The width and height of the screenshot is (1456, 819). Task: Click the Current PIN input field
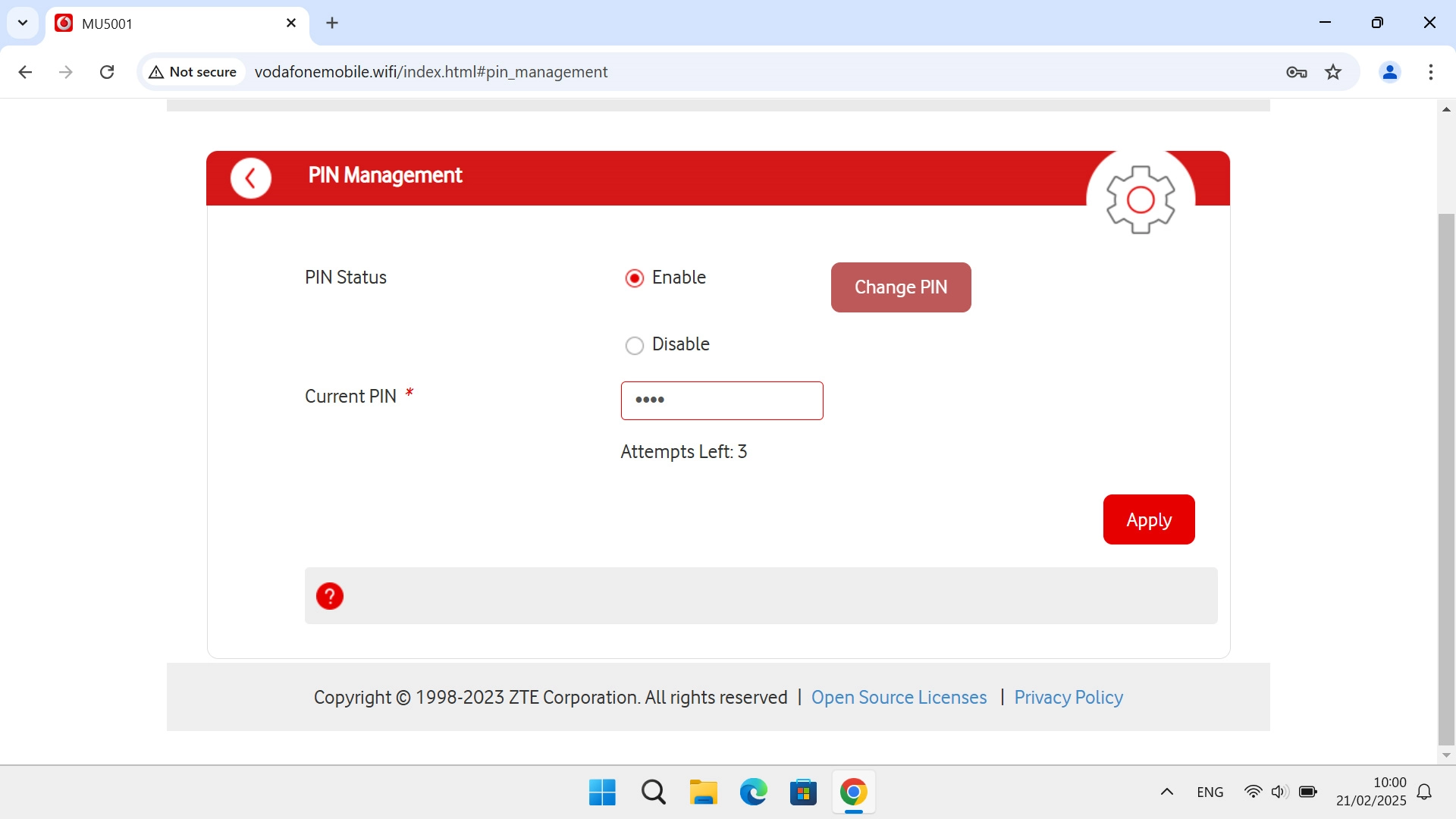point(721,400)
